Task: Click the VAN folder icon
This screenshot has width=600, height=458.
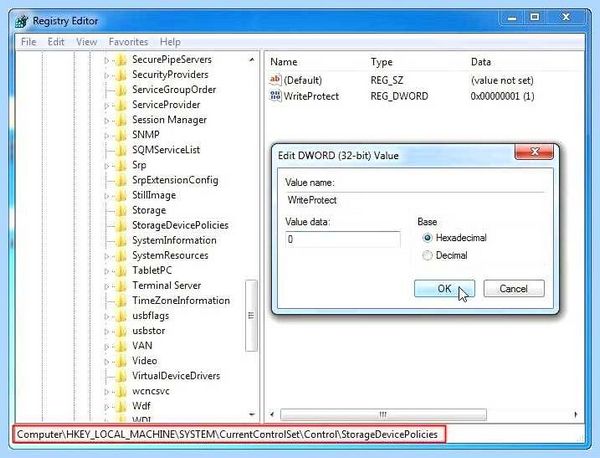Action: coord(121,346)
